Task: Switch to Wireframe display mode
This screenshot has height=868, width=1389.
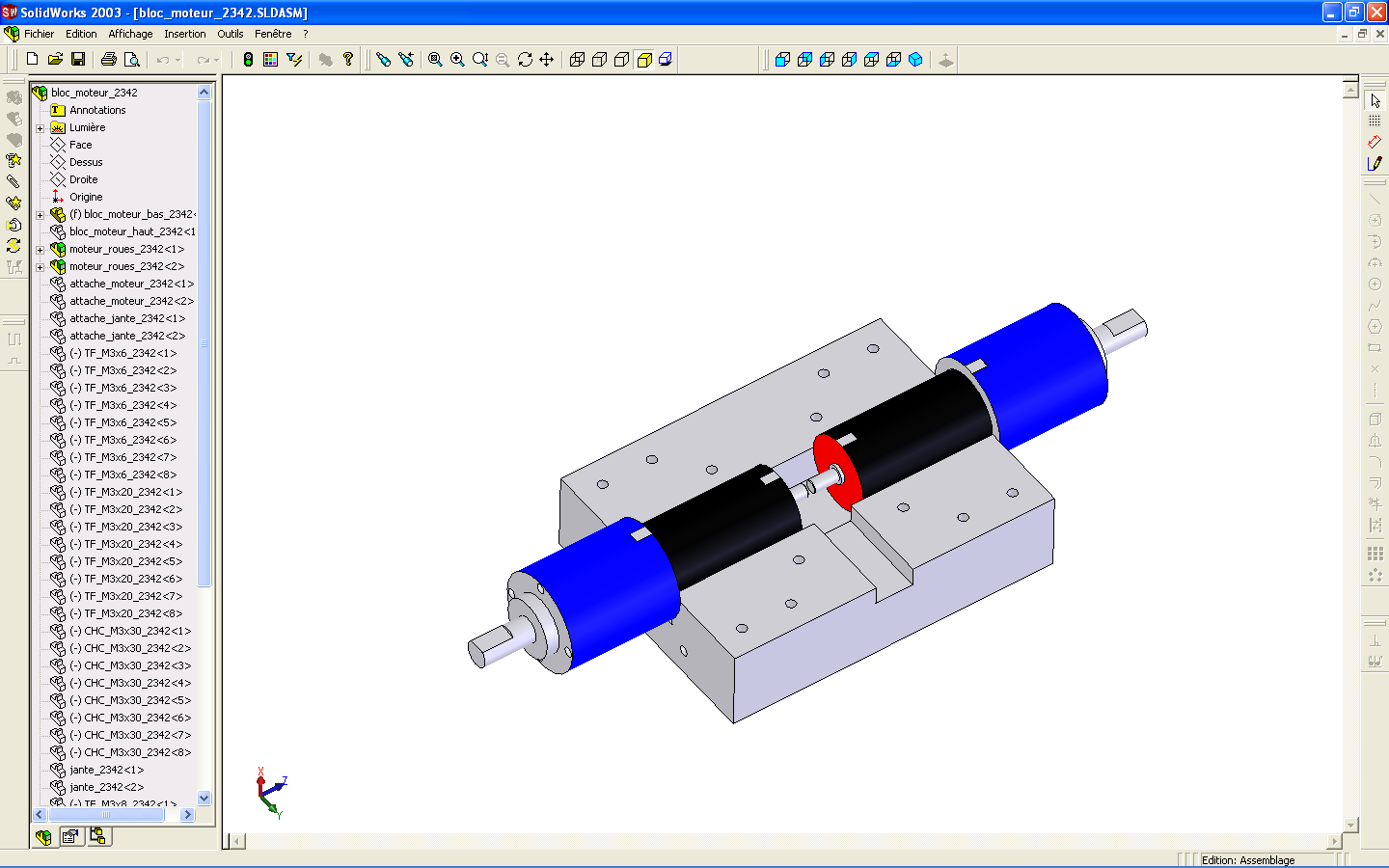Action: click(x=577, y=60)
